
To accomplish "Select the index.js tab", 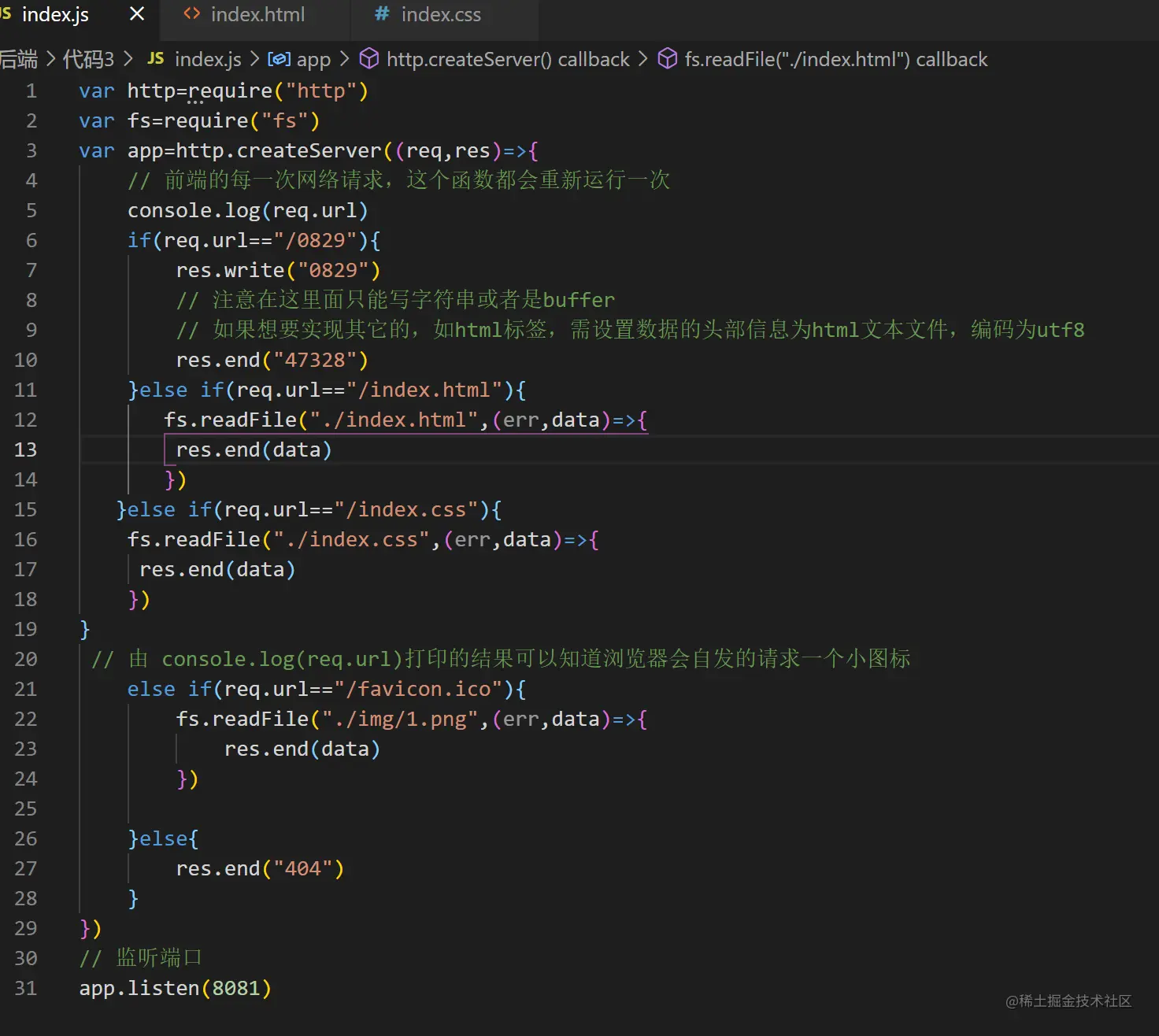I will [55, 15].
